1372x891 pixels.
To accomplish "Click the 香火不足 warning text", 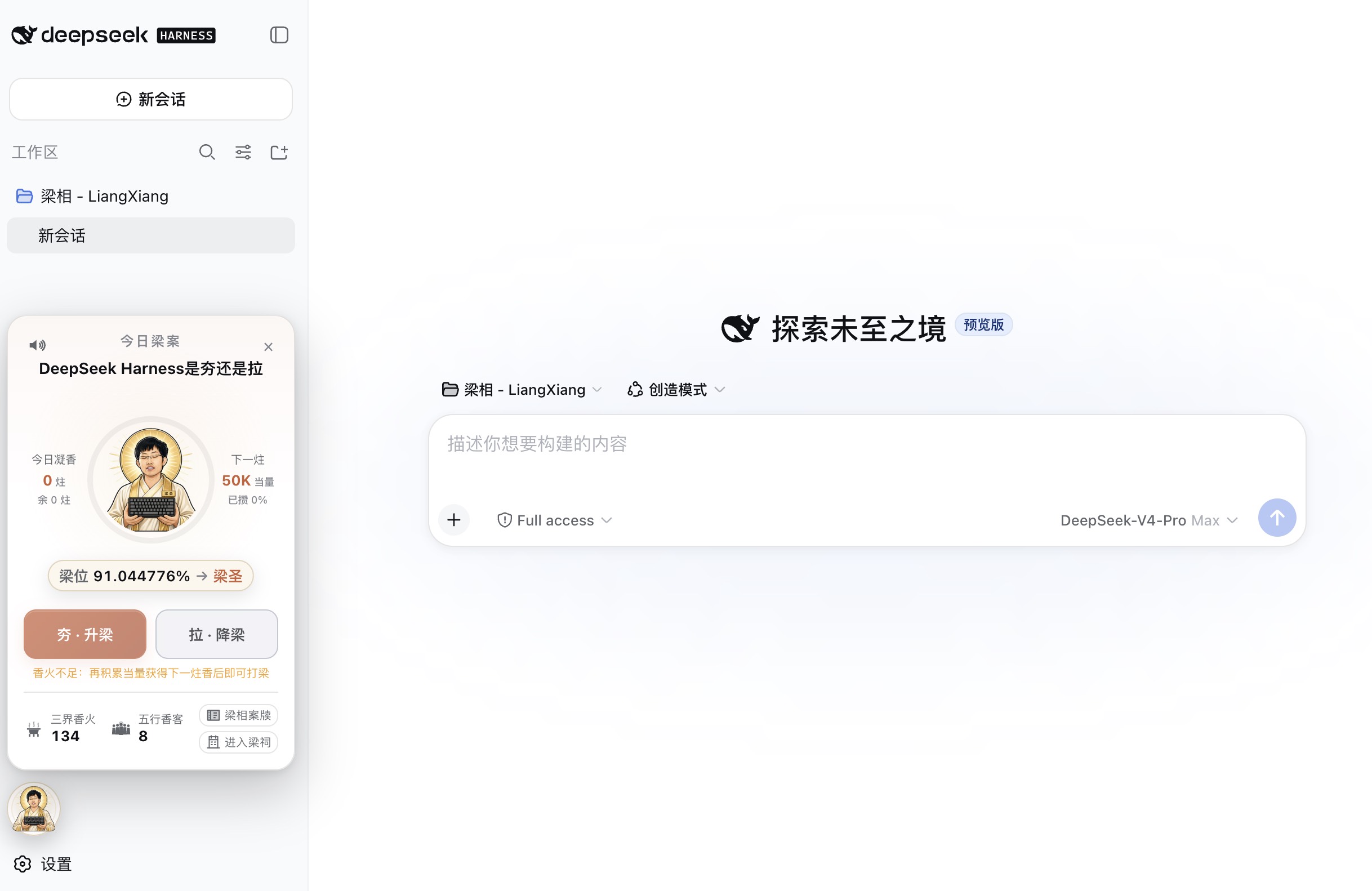I will (x=150, y=673).
